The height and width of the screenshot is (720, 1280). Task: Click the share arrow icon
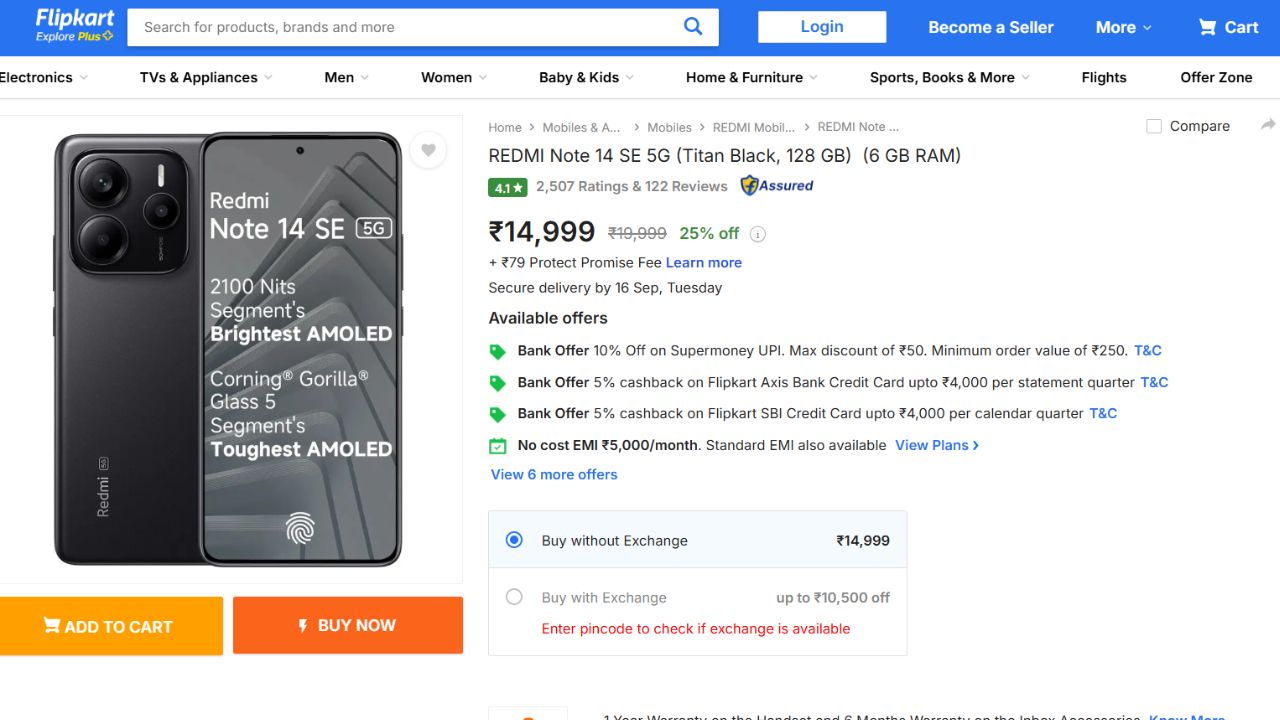(x=1268, y=125)
